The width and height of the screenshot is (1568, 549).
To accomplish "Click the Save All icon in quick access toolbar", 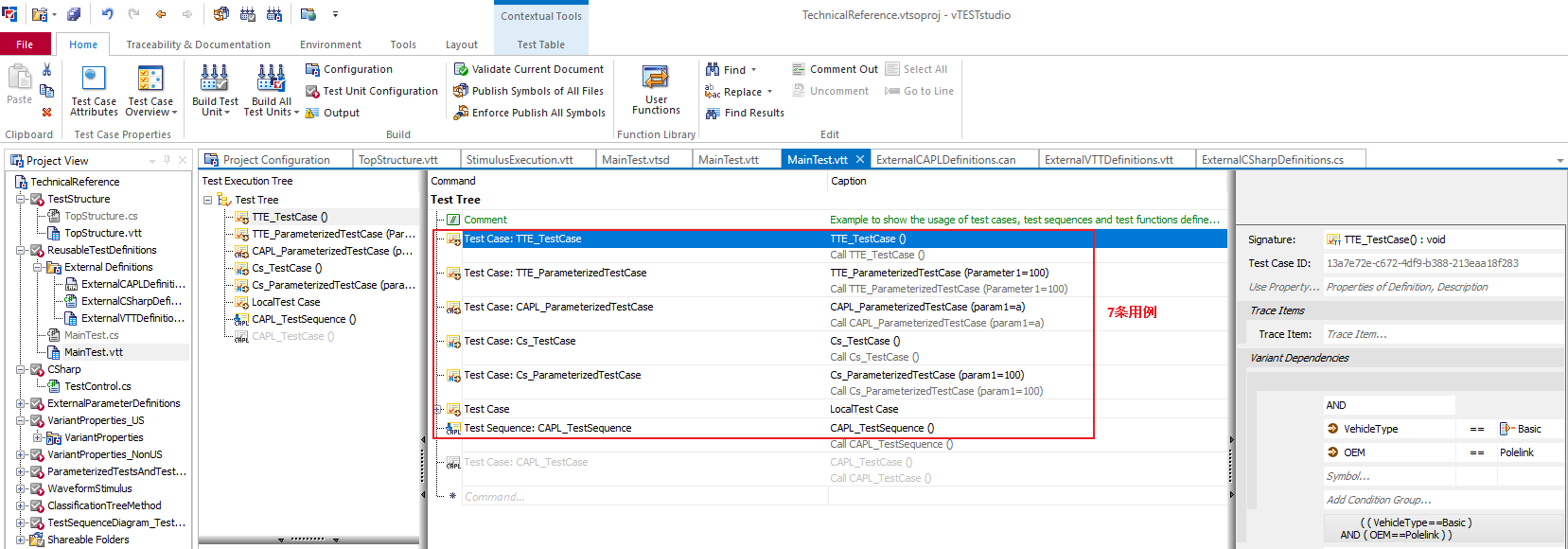I will click(74, 14).
